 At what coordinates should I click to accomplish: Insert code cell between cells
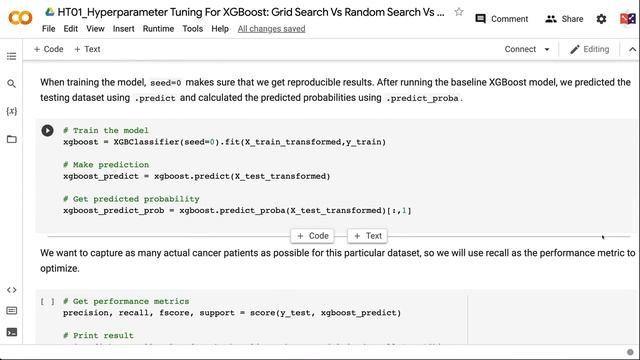click(x=313, y=236)
